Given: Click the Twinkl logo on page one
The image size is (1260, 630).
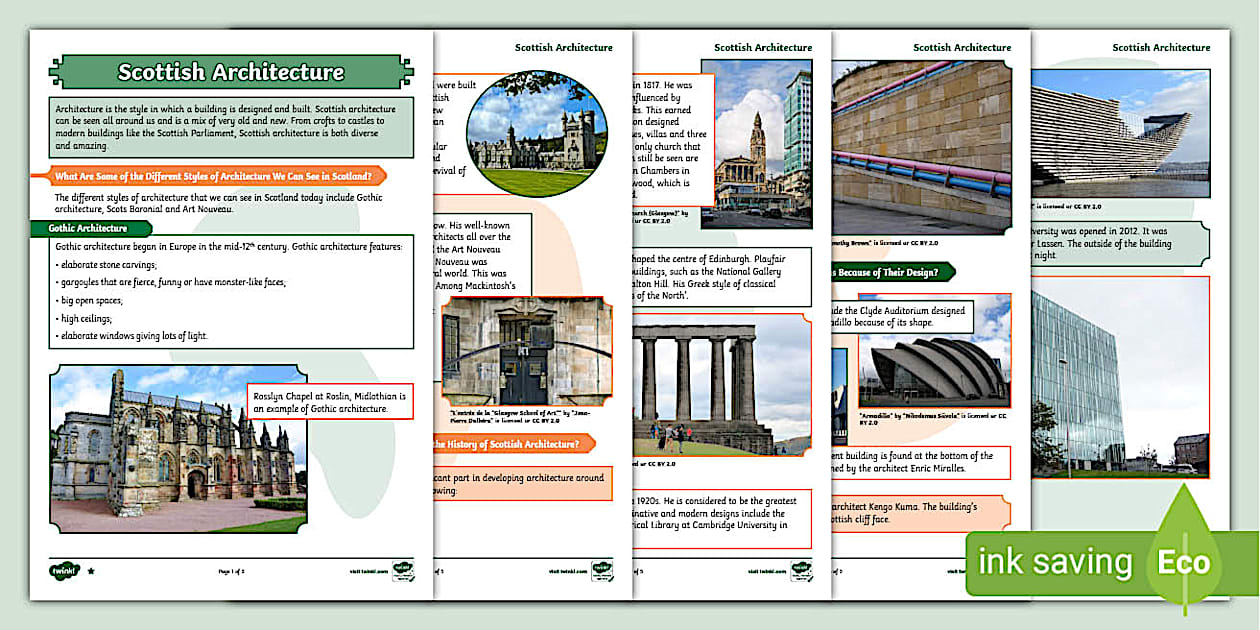Looking at the screenshot, I should tap(64, 571).
